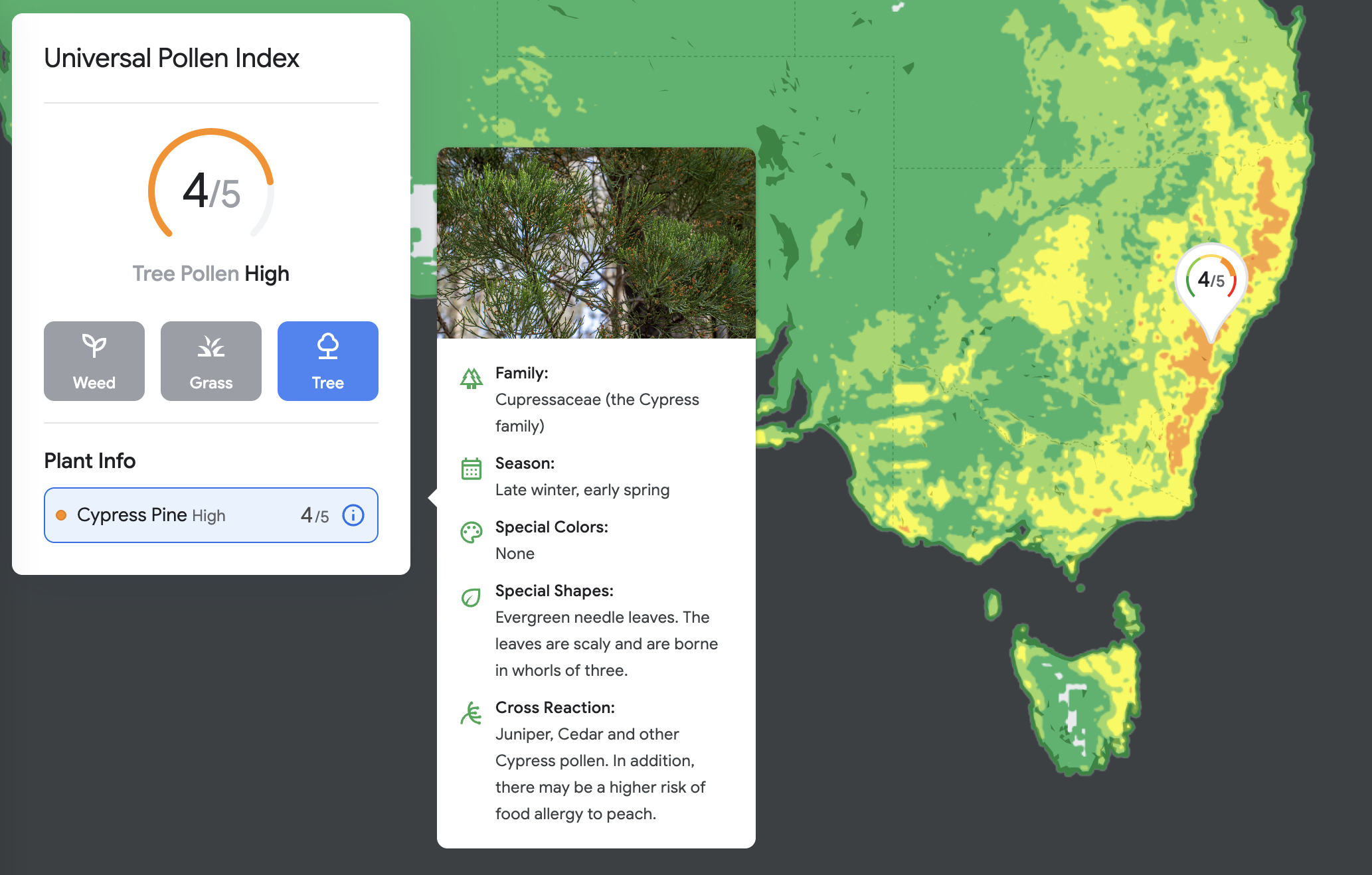Click the Special Shapes leaf icon

coord(472,597)
